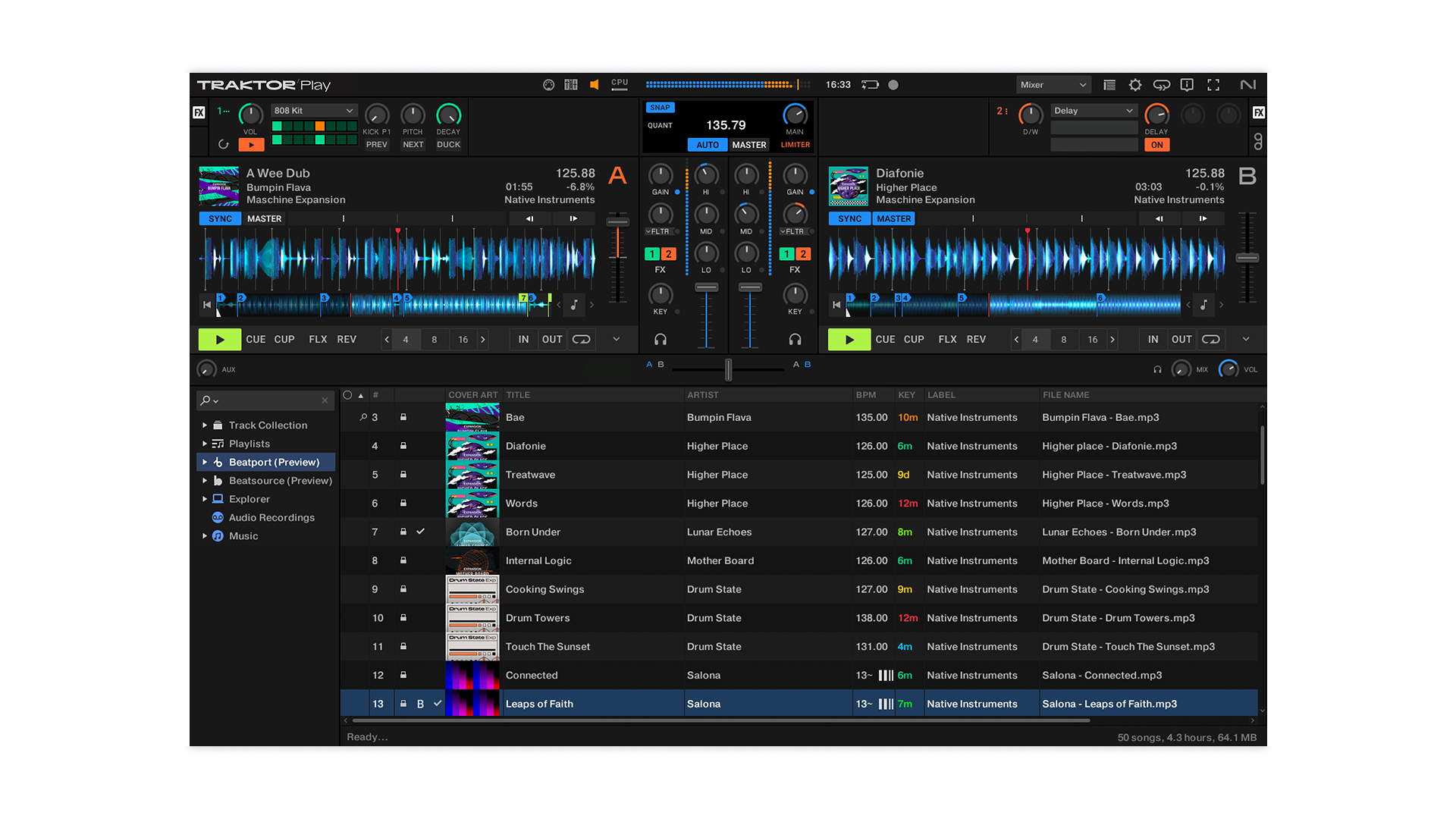Expand the Playlists tree item
This screenshot has width=1456, height=819.
coord(203,444)
